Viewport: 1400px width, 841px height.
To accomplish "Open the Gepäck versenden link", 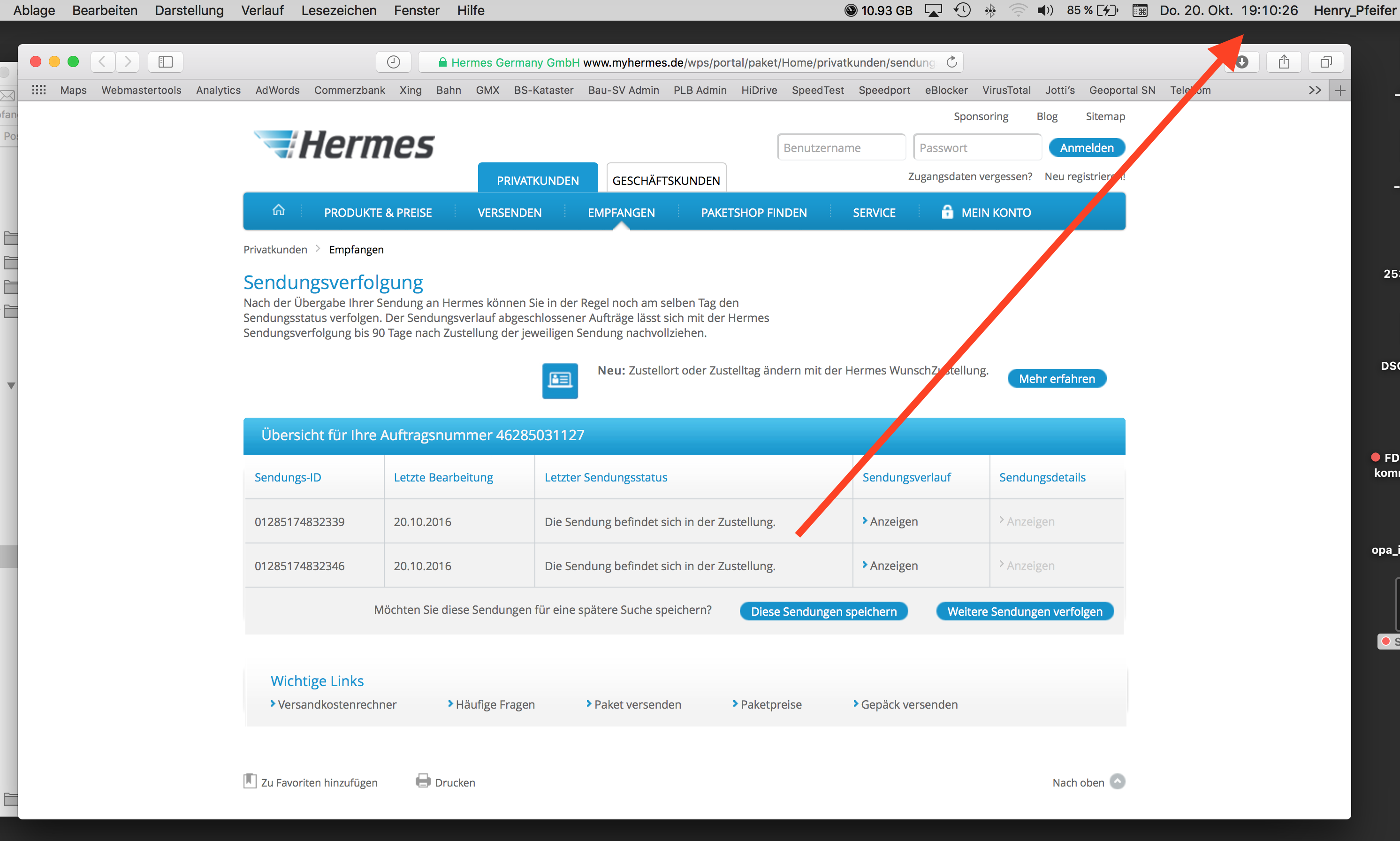I will point(905,704).
